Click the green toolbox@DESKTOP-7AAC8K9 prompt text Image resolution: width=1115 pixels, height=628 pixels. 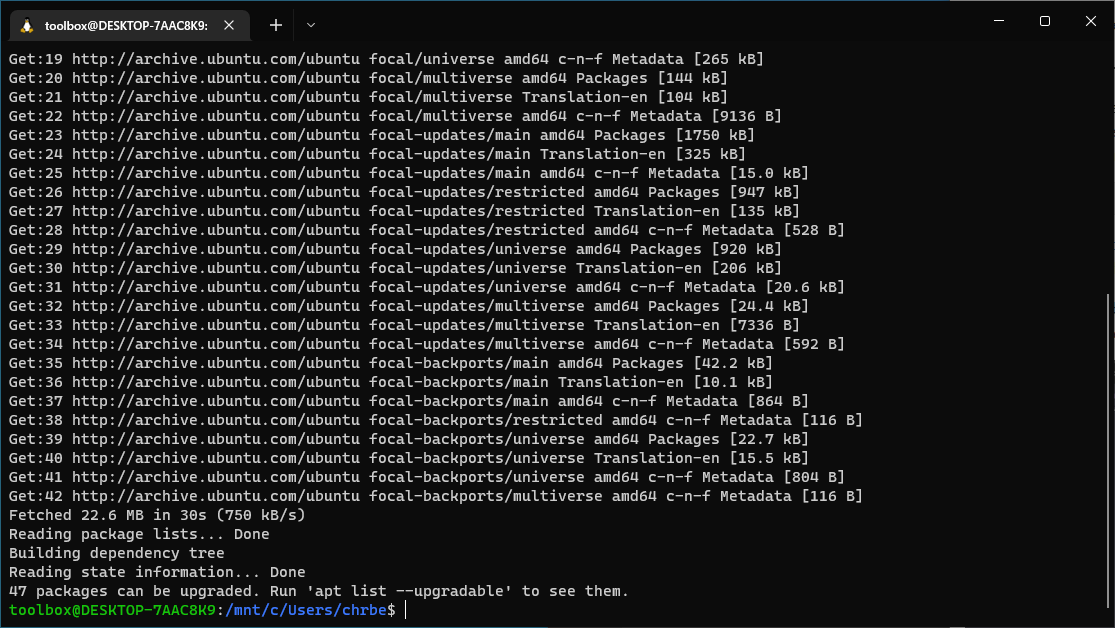coord(112,610)
